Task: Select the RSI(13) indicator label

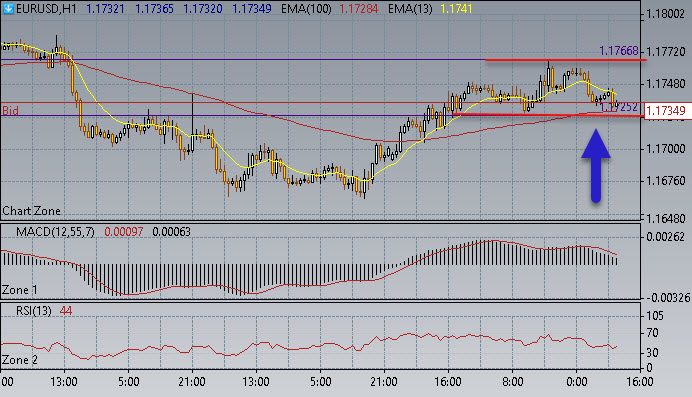Action: point(34,311)
